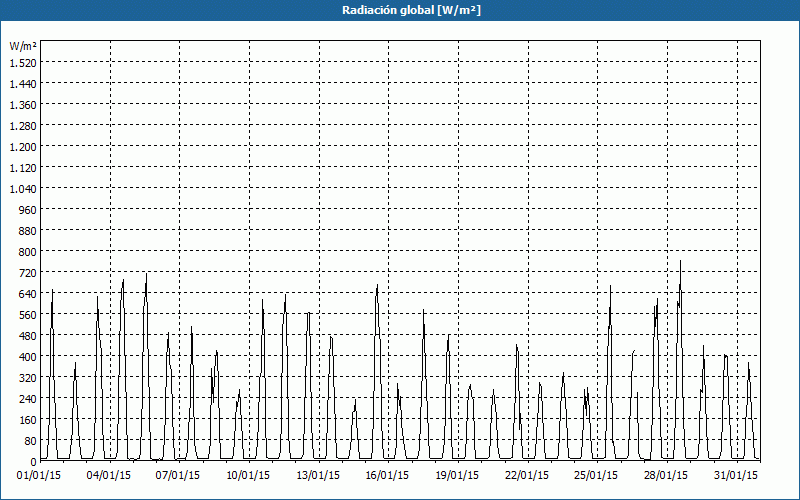
Task: Click the 1.360 y-axis label
Action: pos(23,105)
